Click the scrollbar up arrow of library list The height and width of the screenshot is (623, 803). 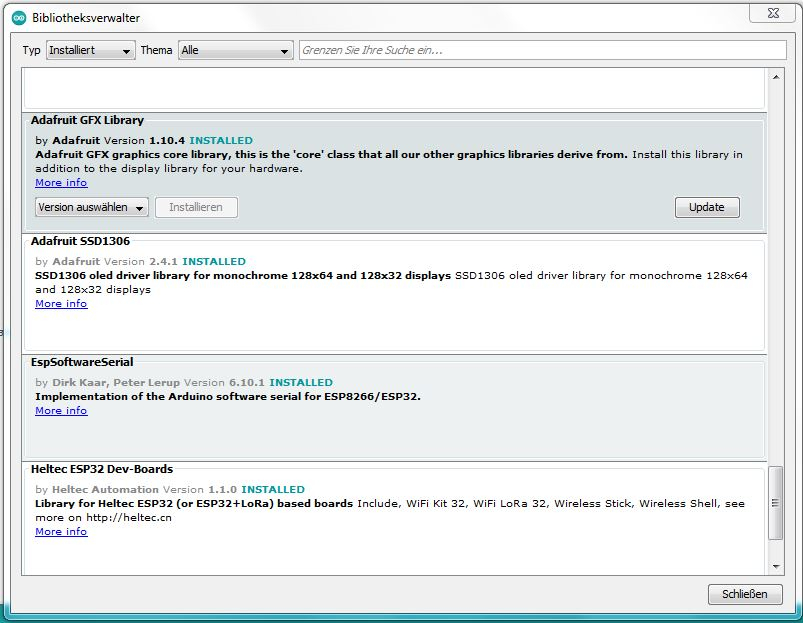pos(776,77)
